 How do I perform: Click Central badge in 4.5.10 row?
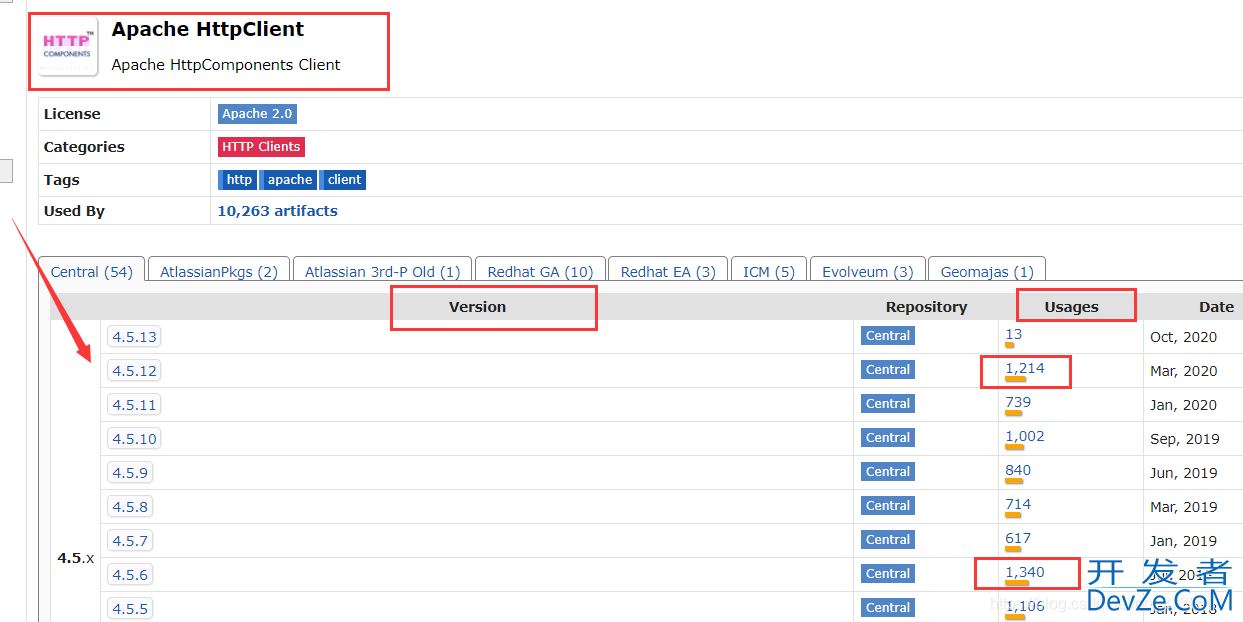coord(888,438)
